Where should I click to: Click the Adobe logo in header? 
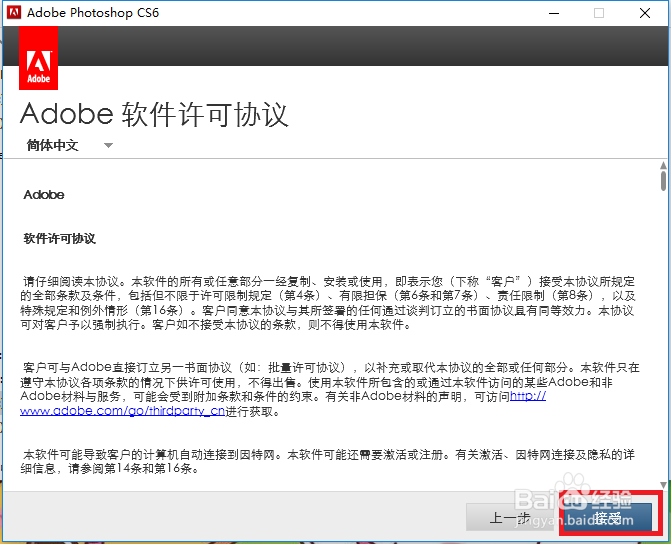point(39,58)
